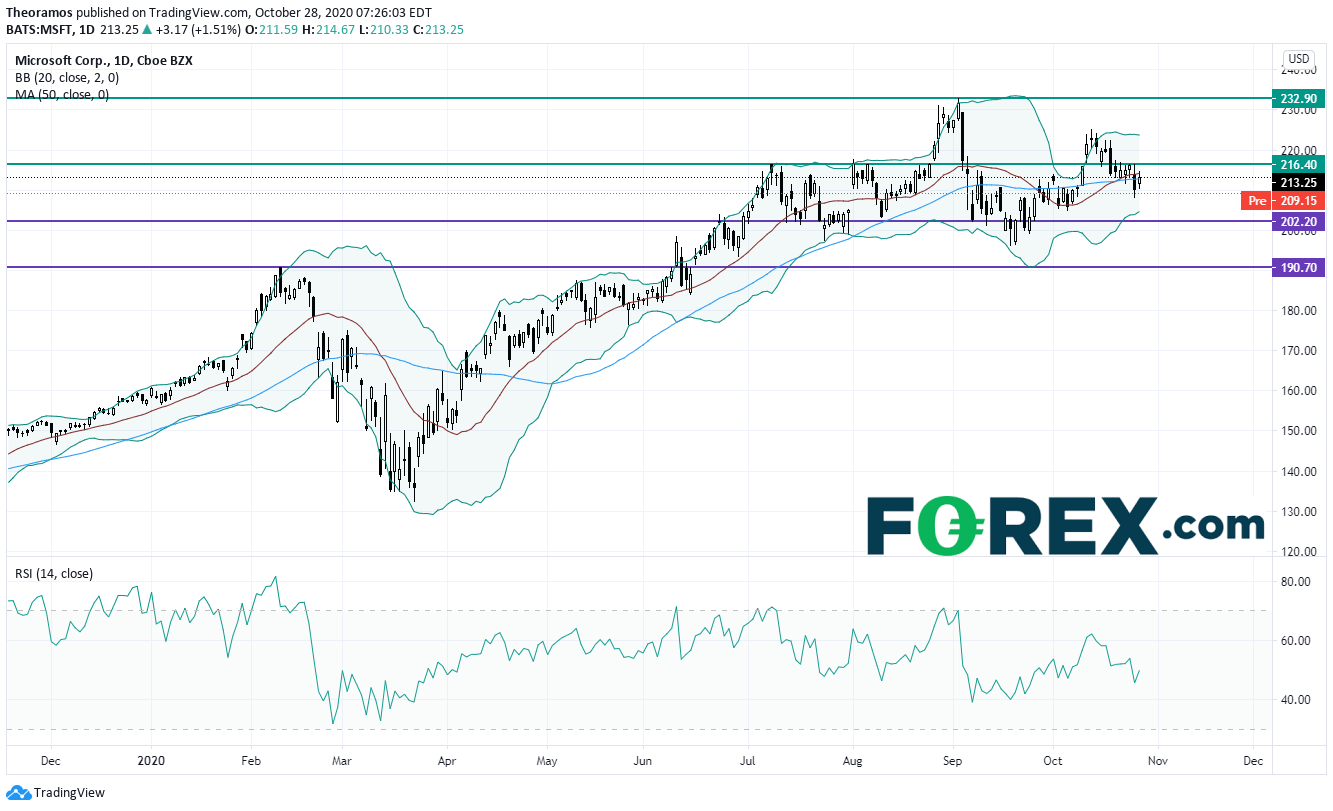This screenshot has height=811, width=1333.
Task: Click the RSI 80.00 scale value
Action: 1297,581
